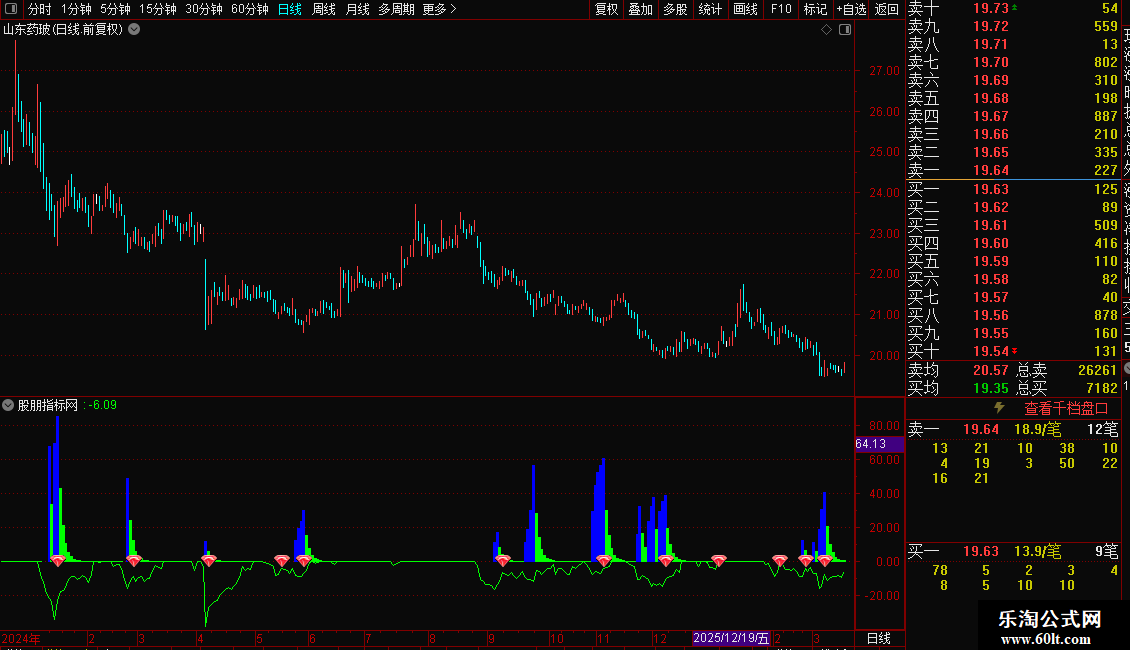
Task: Click the 买均 19.35 value
Action: (x=991, y=388)
